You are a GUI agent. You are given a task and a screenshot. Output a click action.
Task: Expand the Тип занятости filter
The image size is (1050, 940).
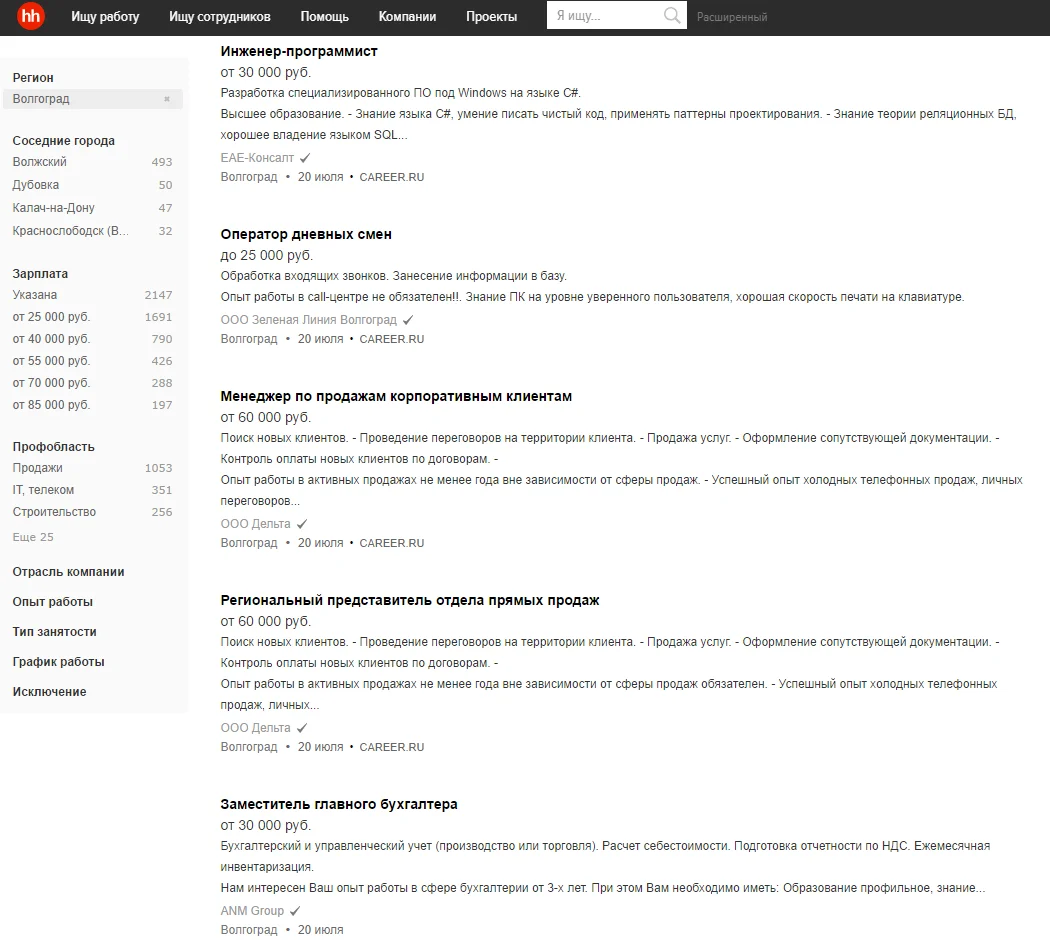(x=54, y=632)
